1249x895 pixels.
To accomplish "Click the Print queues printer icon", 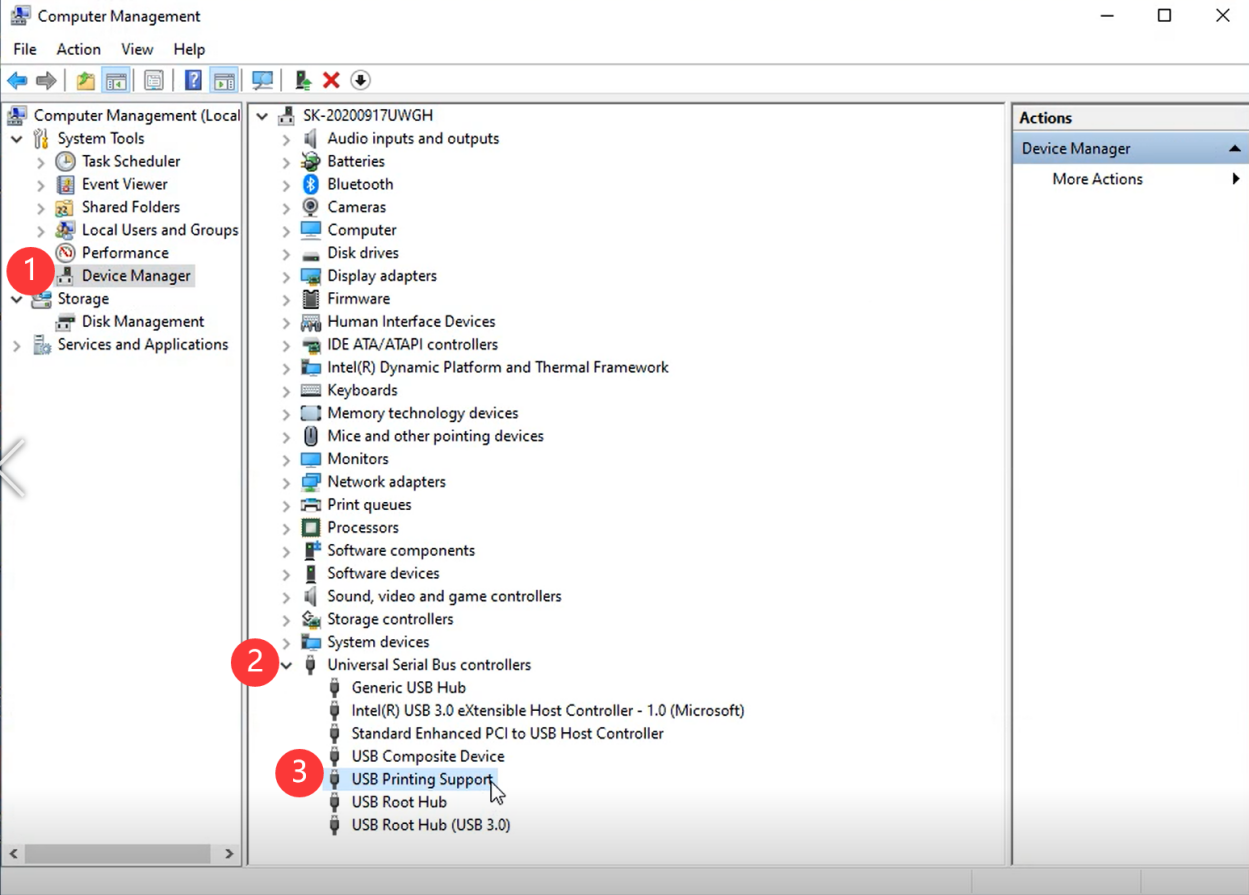I will [311, 505].
